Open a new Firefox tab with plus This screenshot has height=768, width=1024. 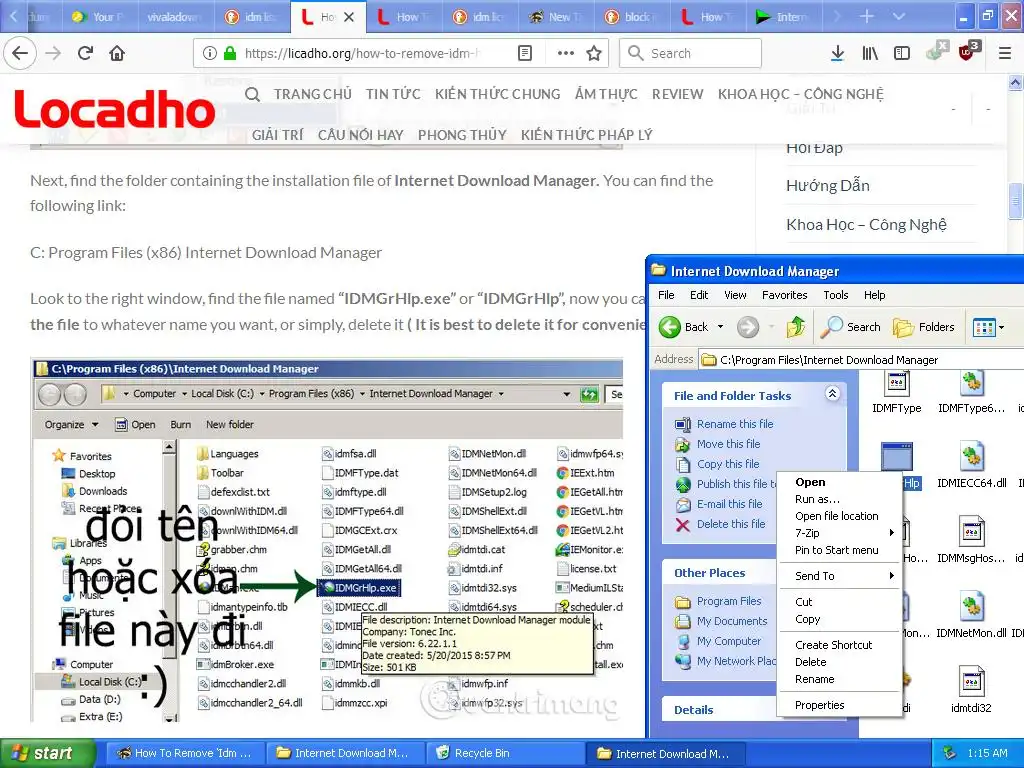[867, 16]
